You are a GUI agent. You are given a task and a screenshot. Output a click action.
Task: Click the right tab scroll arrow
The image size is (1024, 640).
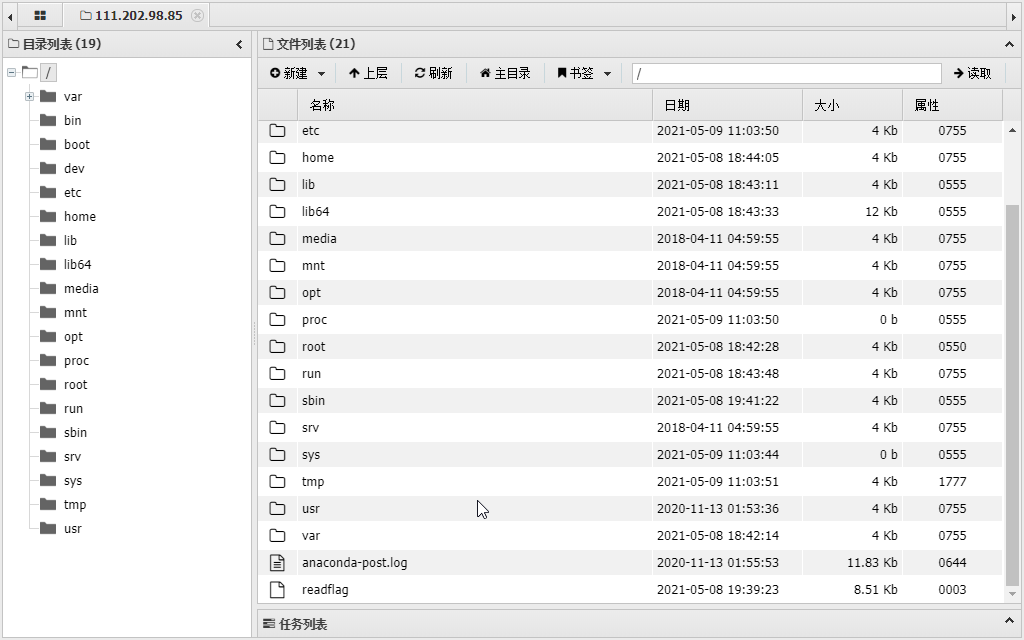pos(1014,16)
